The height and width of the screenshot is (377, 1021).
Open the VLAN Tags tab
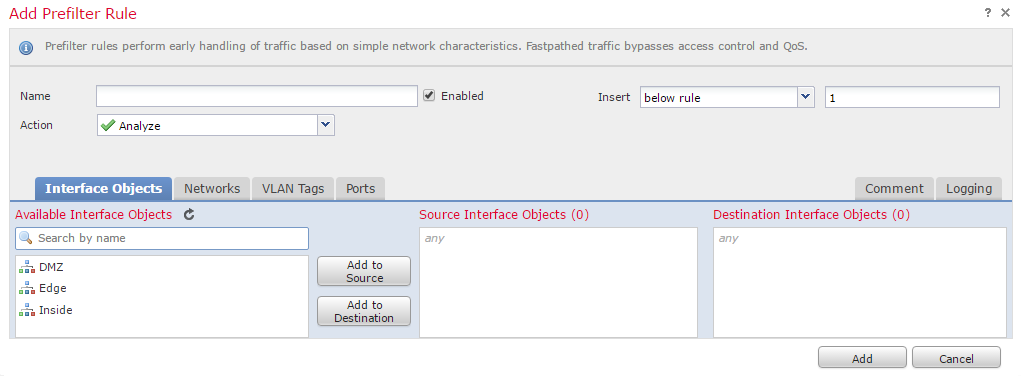[293, 189]
